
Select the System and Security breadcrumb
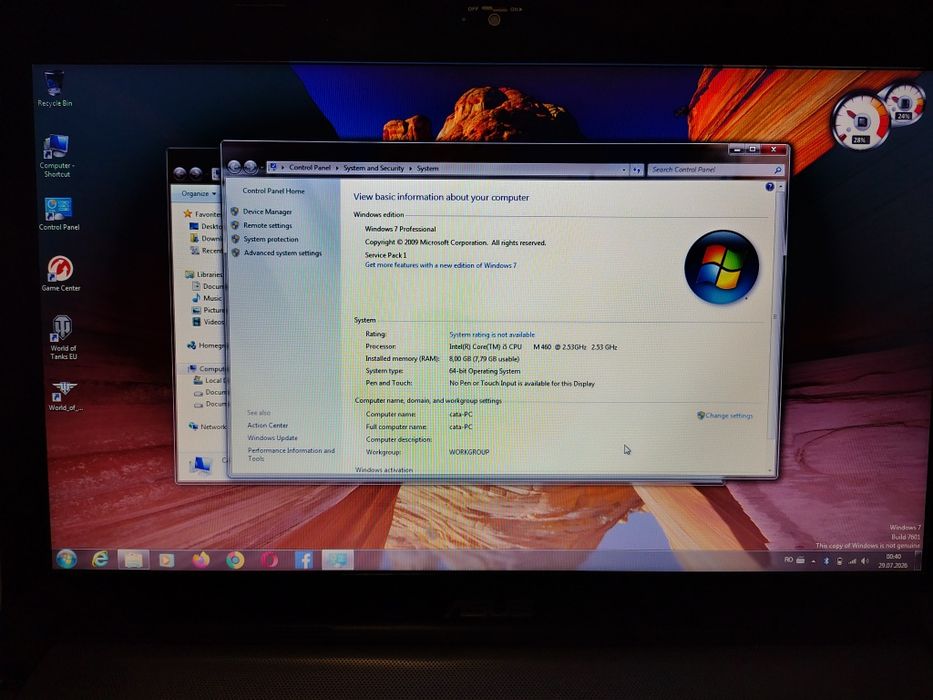[373, 168]
